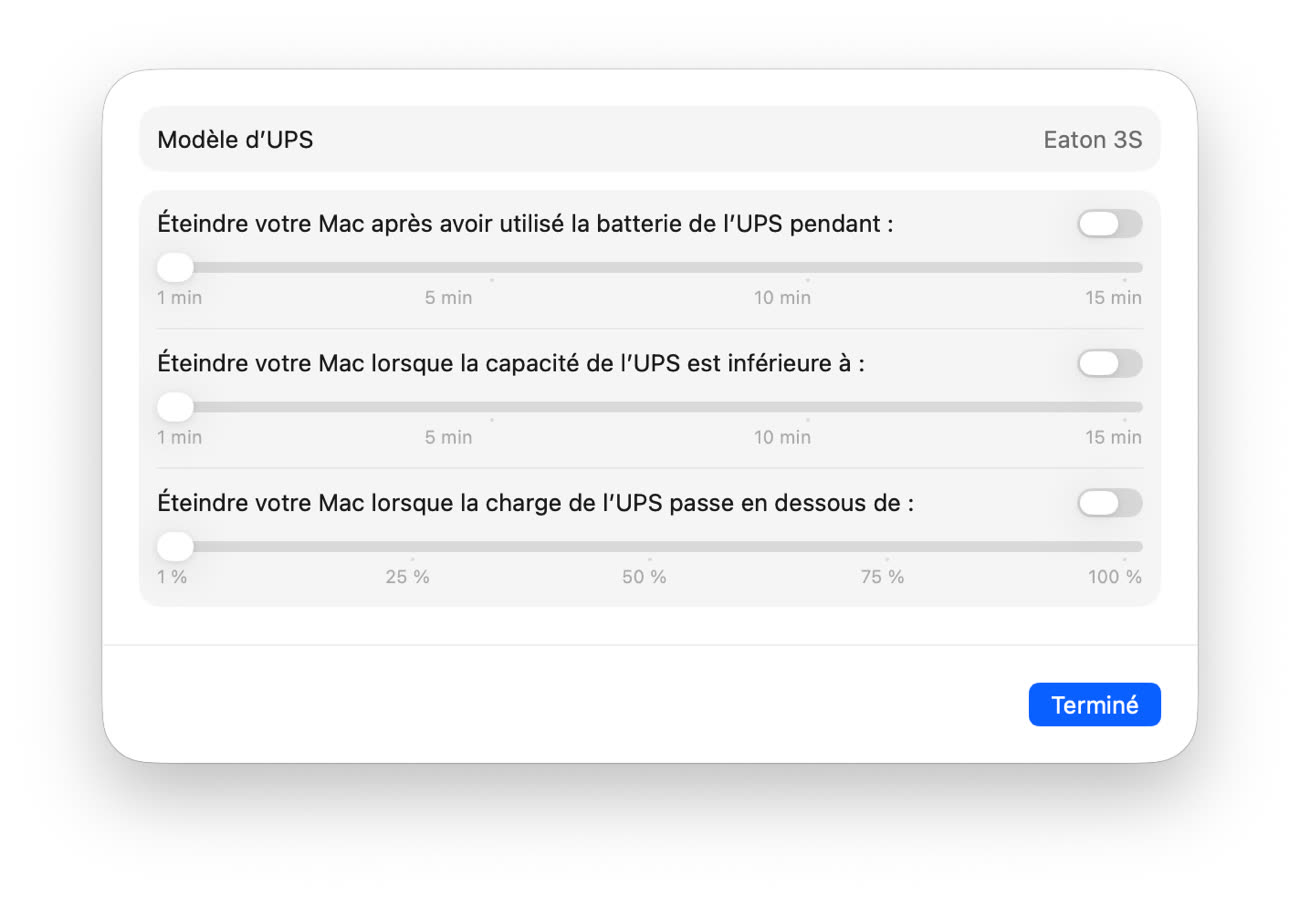
Task: Click the Modèle d'UPS label
Action: [x=235, y=140]
